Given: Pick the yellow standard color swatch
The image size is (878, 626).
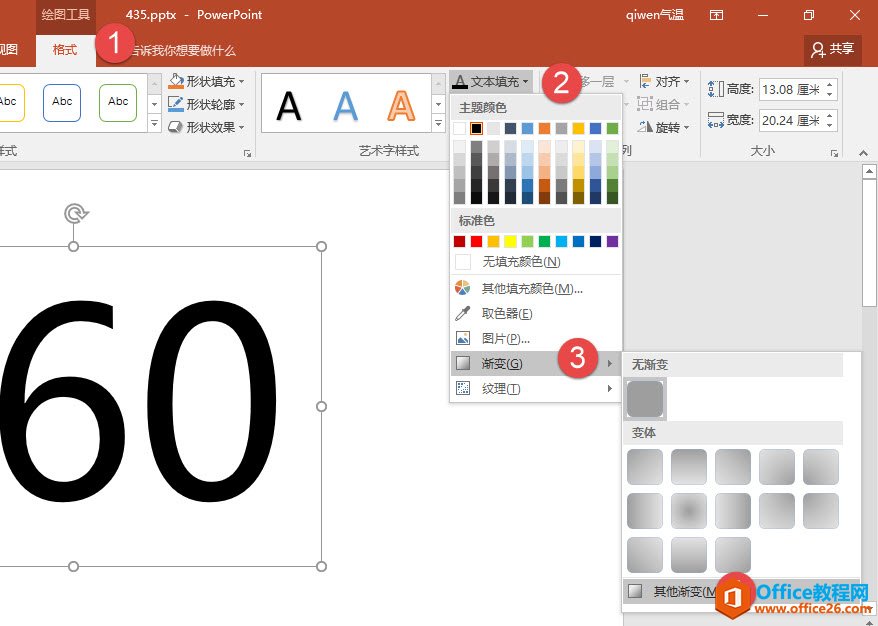Looking at the screenshot, I should pyautogui.click(x=510, y=241).
